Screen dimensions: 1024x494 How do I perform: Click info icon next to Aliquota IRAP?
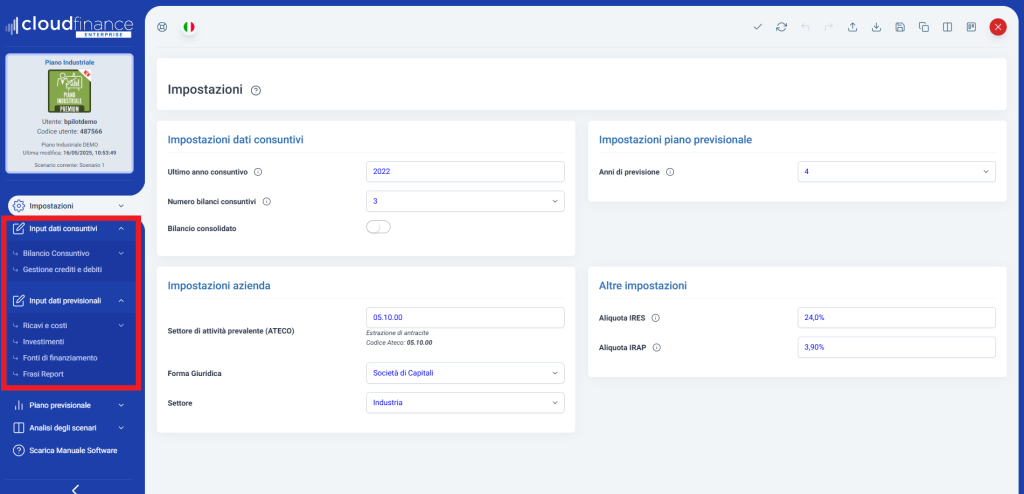[657, 348]
